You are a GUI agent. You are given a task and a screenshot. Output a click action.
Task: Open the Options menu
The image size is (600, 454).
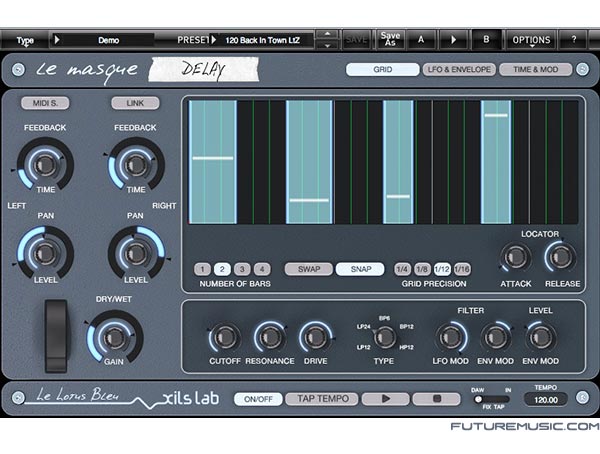coord(531,40)
